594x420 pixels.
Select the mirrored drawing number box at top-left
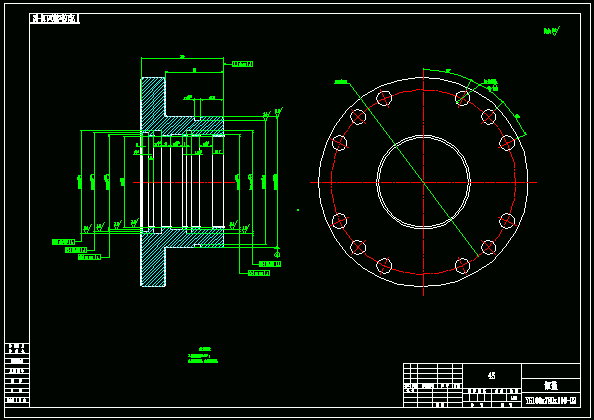(55, 19)
